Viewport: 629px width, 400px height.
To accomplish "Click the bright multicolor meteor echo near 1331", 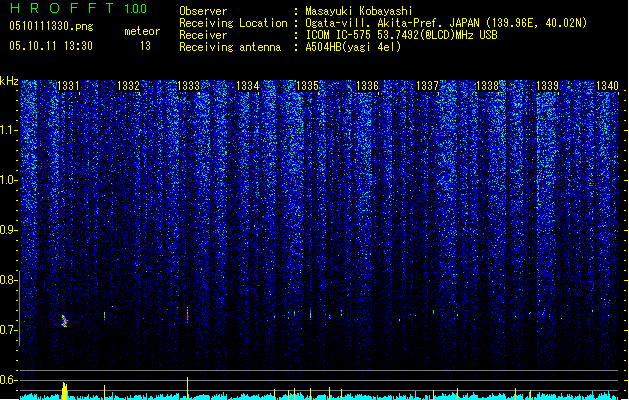I will pos(65,321).
